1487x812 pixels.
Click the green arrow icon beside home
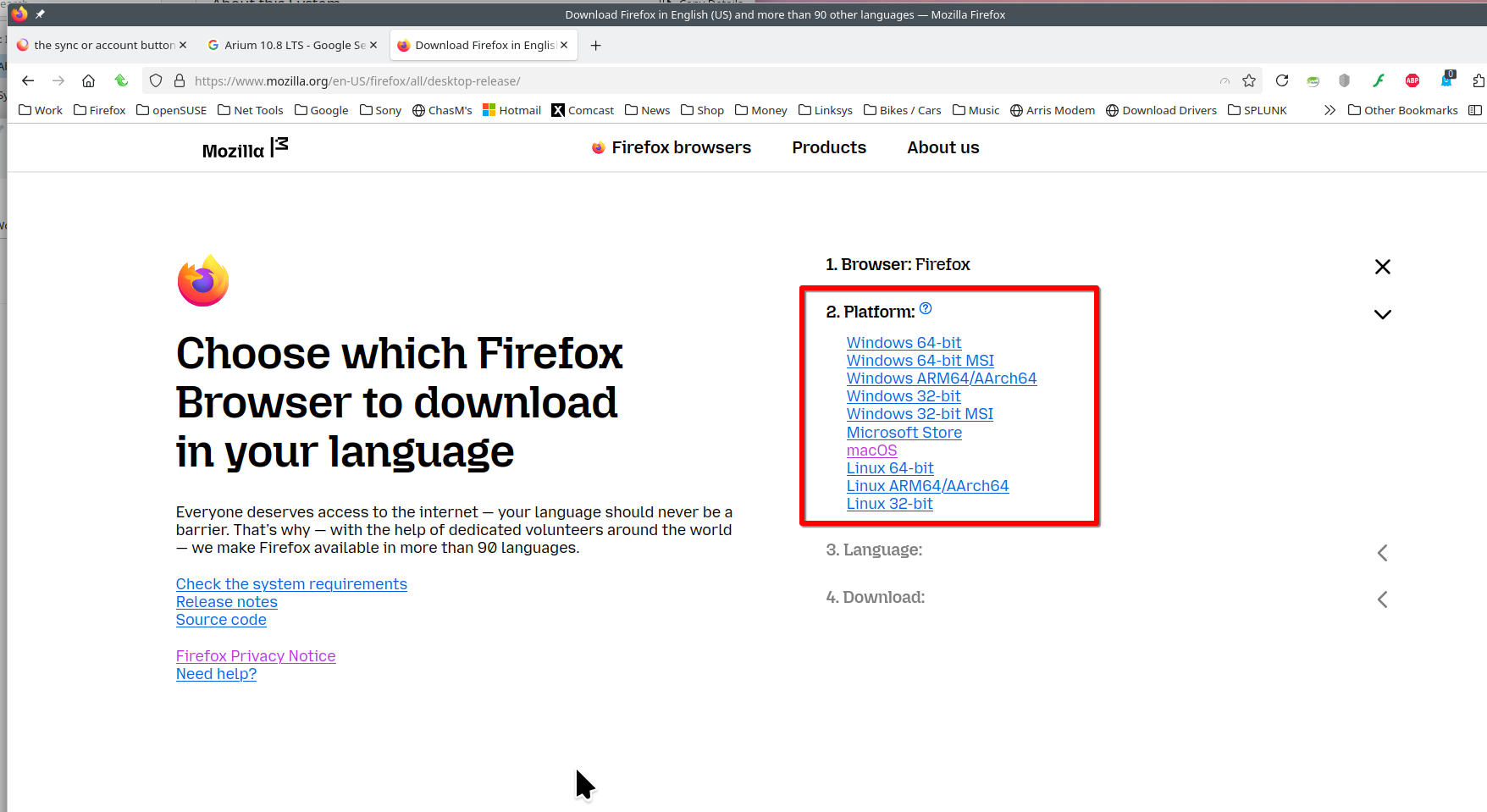pos(122,80)
